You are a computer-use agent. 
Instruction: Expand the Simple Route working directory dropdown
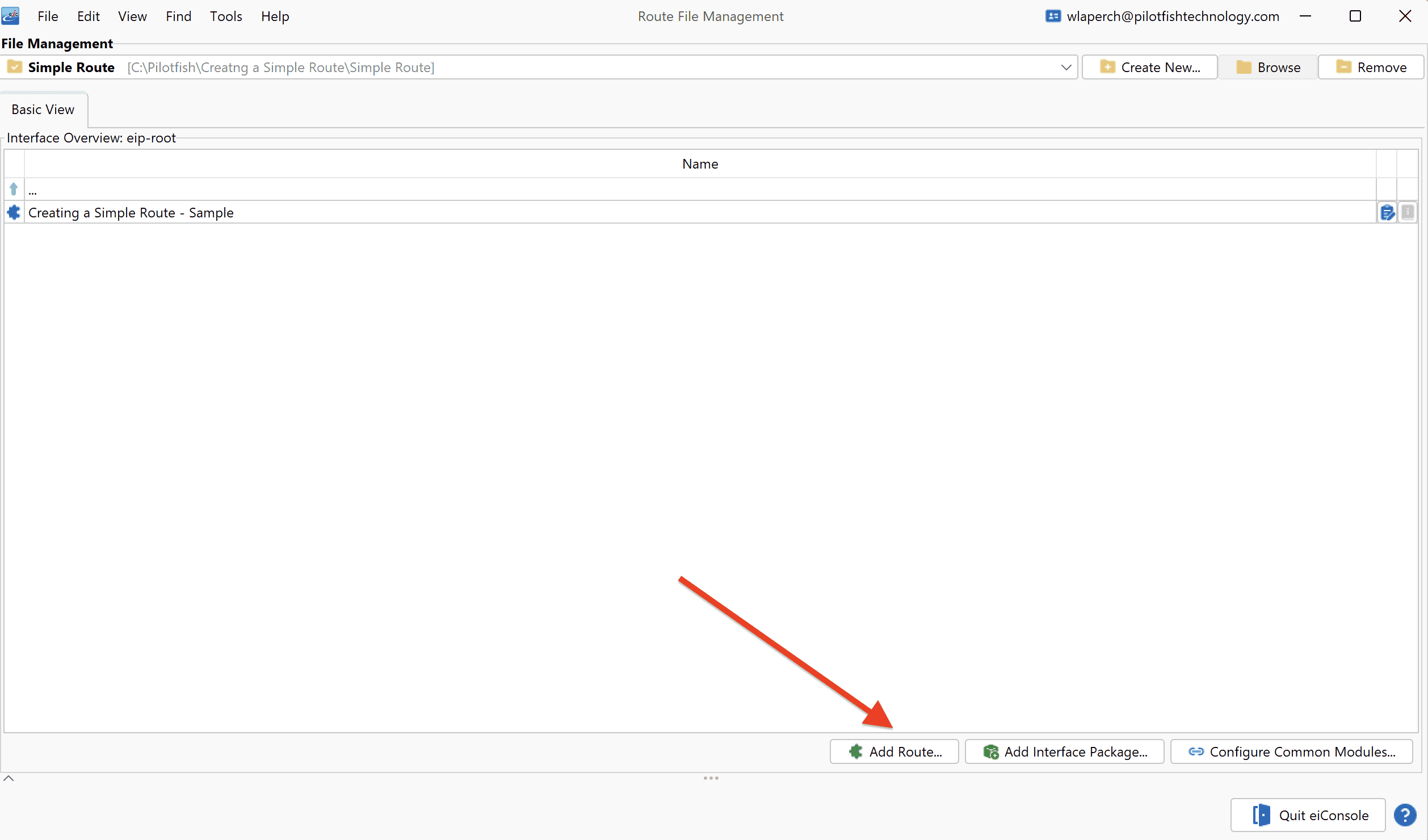click(x=1066, y=68)
